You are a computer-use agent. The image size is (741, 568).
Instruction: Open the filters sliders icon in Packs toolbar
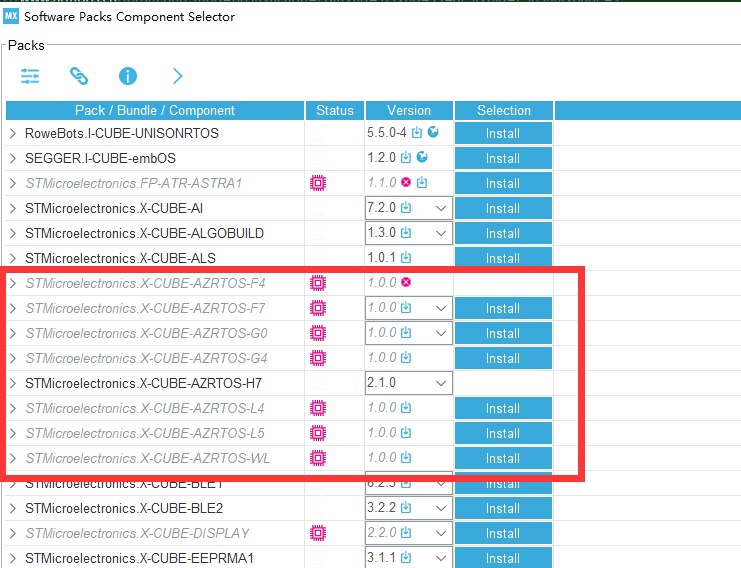click(30, 76)
